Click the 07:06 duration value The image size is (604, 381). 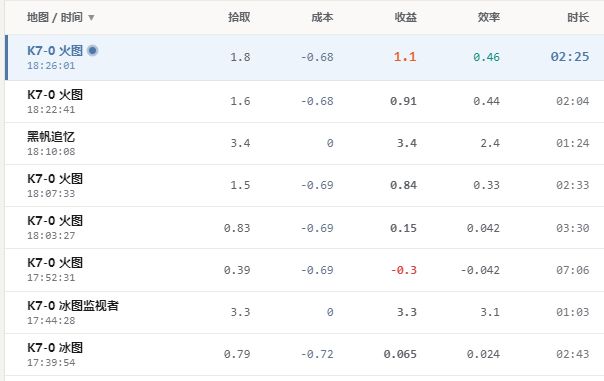pos(572,270)
